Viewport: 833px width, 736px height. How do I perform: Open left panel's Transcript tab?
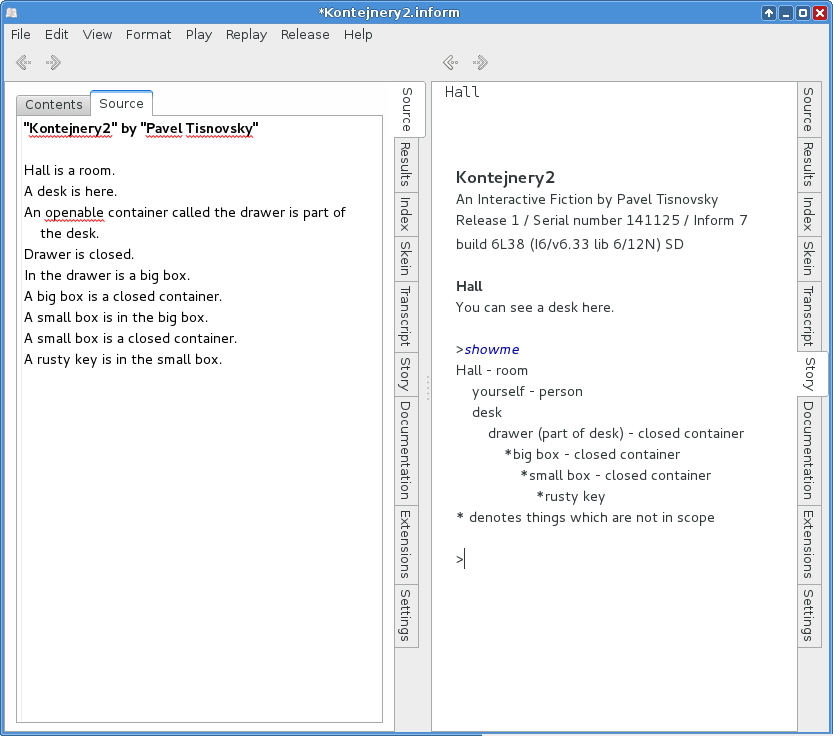406,316
